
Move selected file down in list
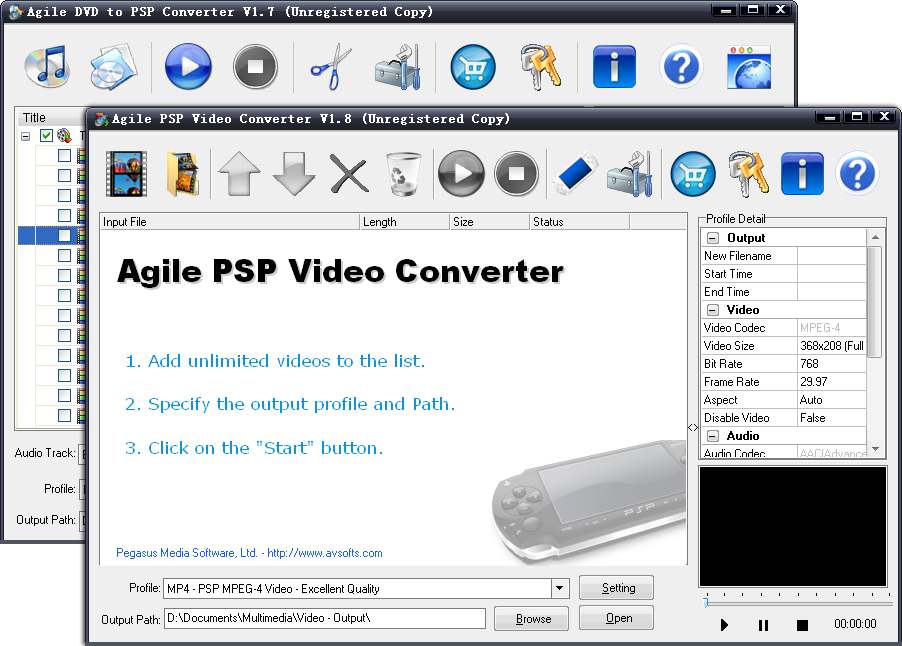[x=294, y=173]
